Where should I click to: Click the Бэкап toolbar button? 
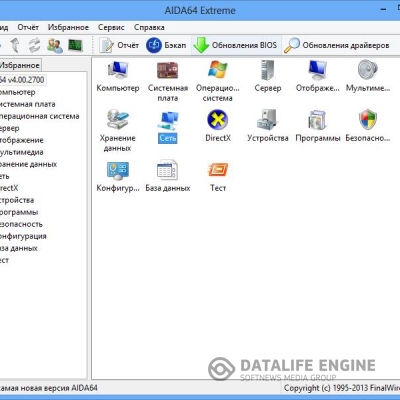(x=166, y=45)
